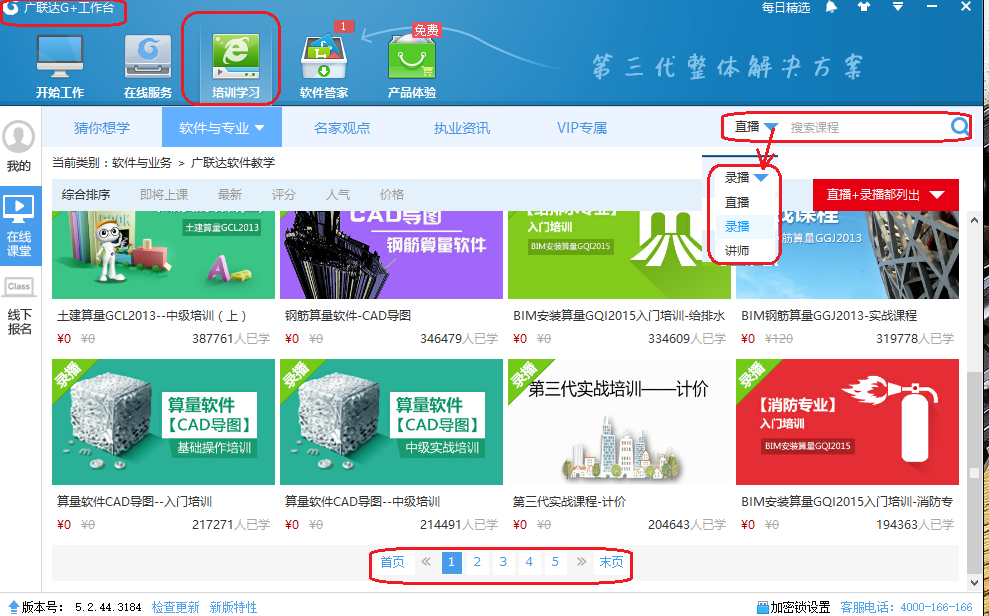
Task: Click scrollbar up arrow of course list
Action: tap(974, 220)
